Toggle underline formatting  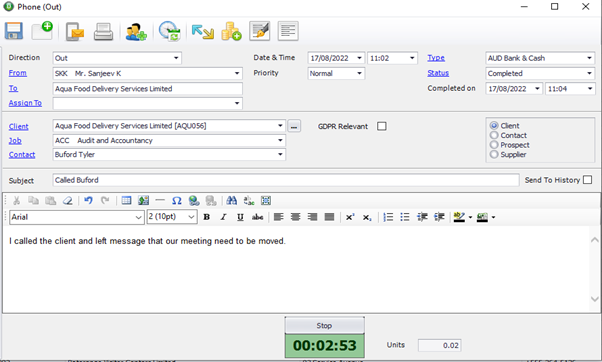240,217
